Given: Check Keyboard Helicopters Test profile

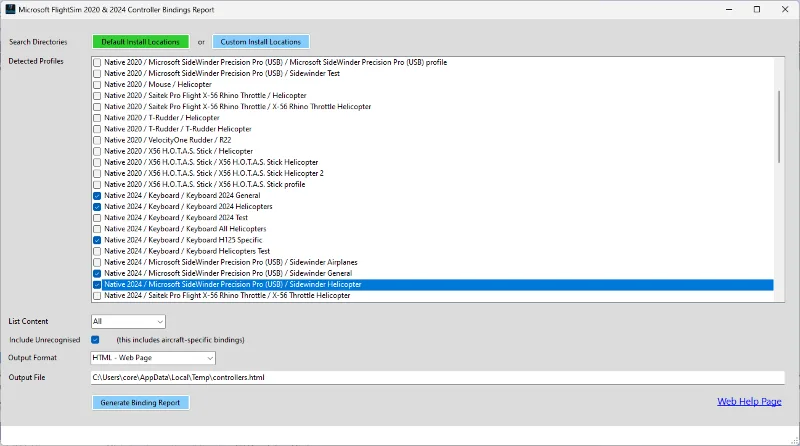Looking at the screenshot, I should click(97, 252).
